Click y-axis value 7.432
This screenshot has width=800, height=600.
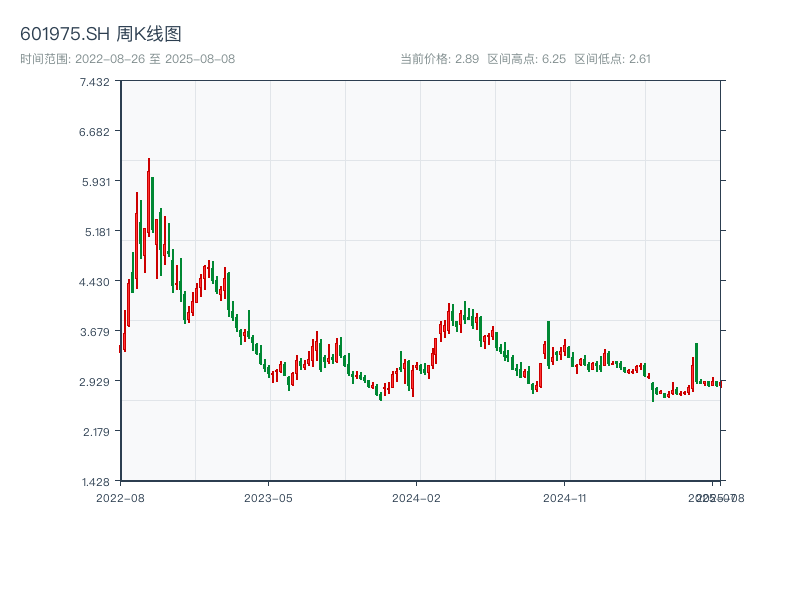94,82
